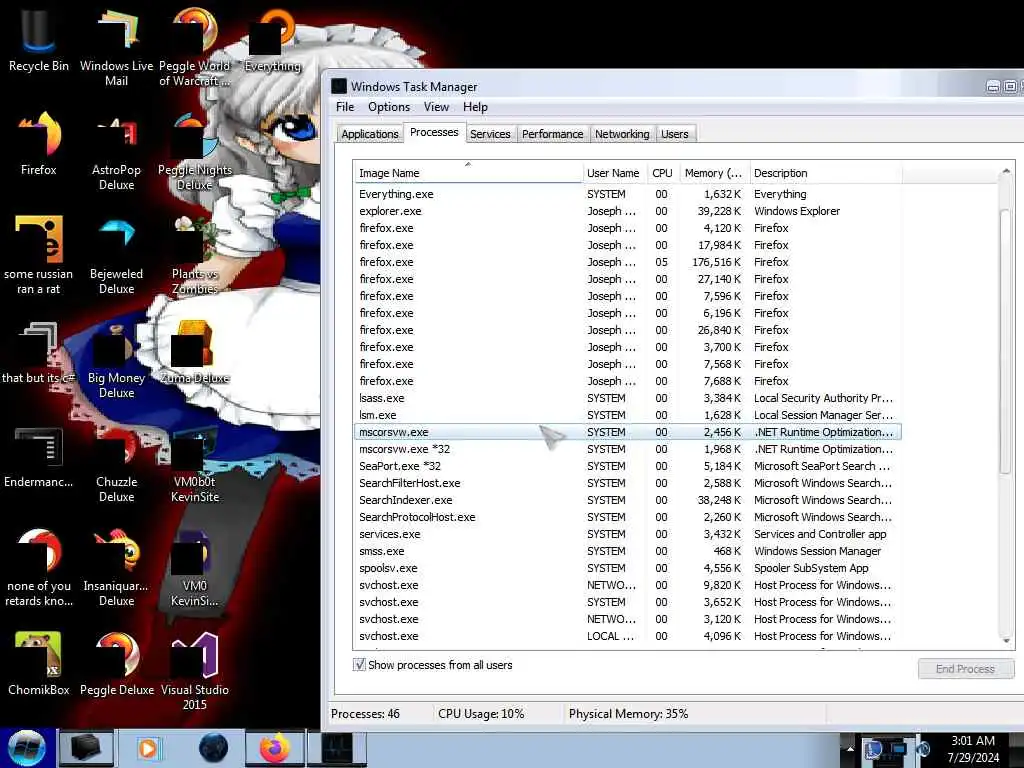Switch to the Users tab

coord(675,134)
